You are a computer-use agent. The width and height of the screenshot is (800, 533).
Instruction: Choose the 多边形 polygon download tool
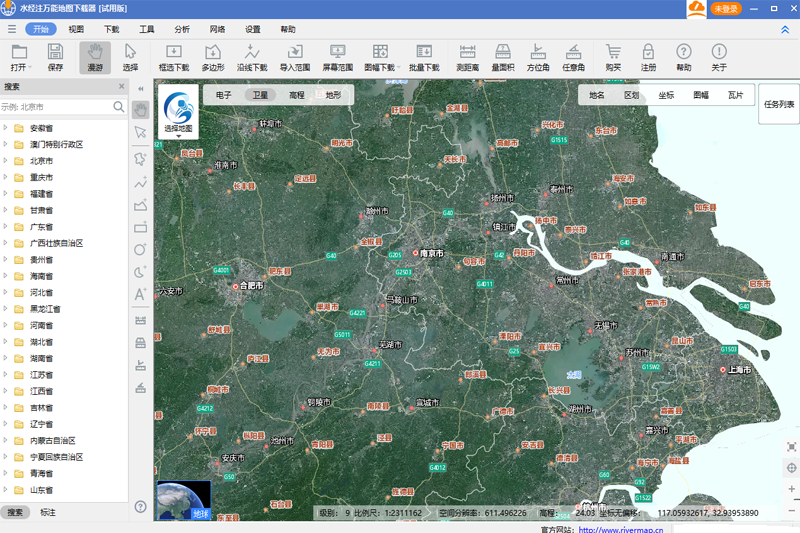tap(213, 57)
